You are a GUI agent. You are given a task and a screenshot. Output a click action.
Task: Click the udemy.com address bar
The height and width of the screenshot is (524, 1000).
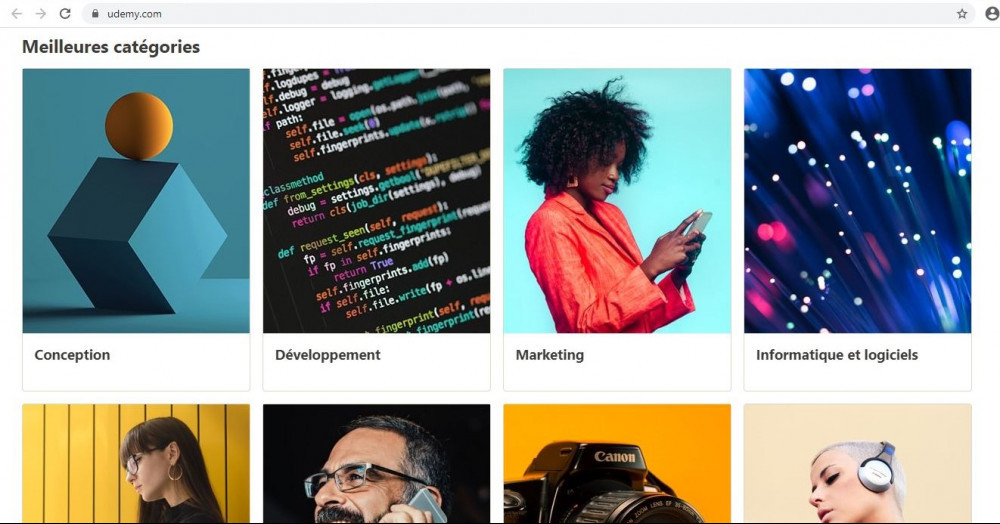click(x=528, y=13)
